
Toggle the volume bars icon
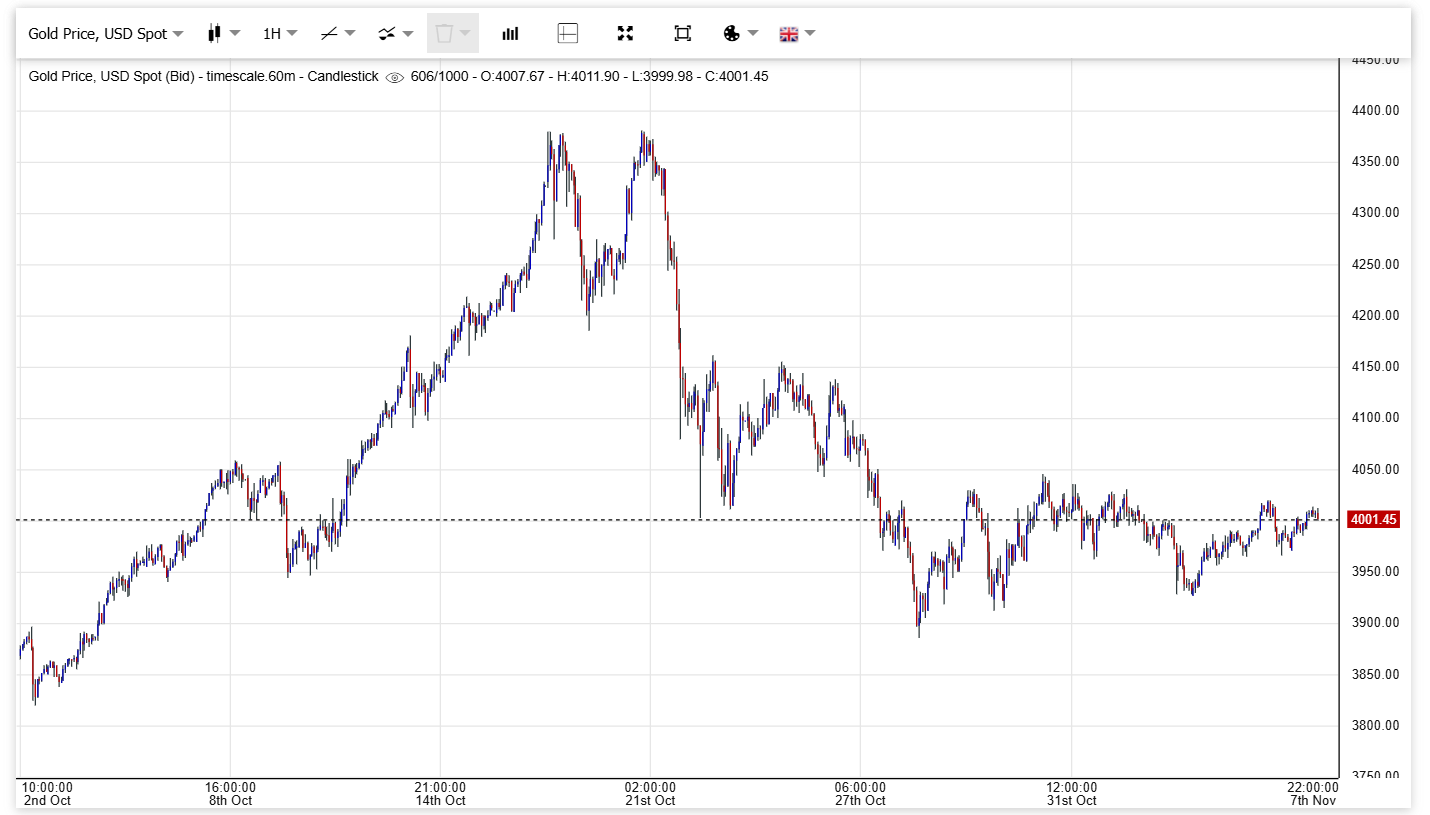coord(510,33)
